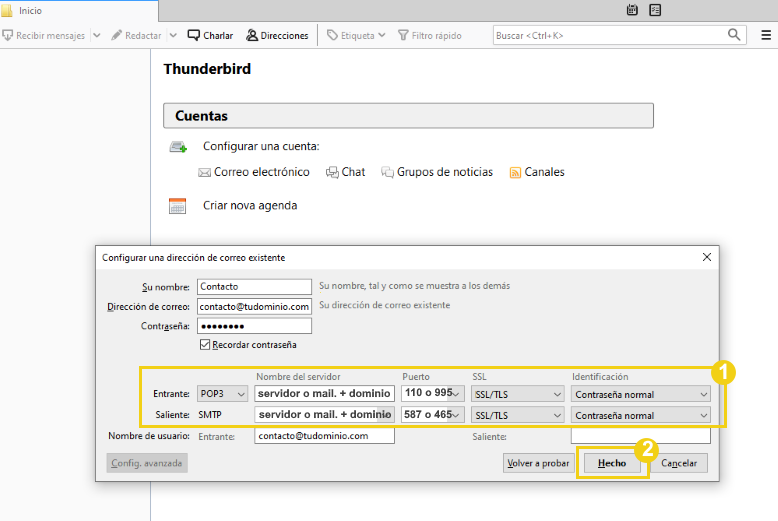Open the Saliente port dropdown 587 o 465
Screen dimensions: 778x521
tap(432, 414)
